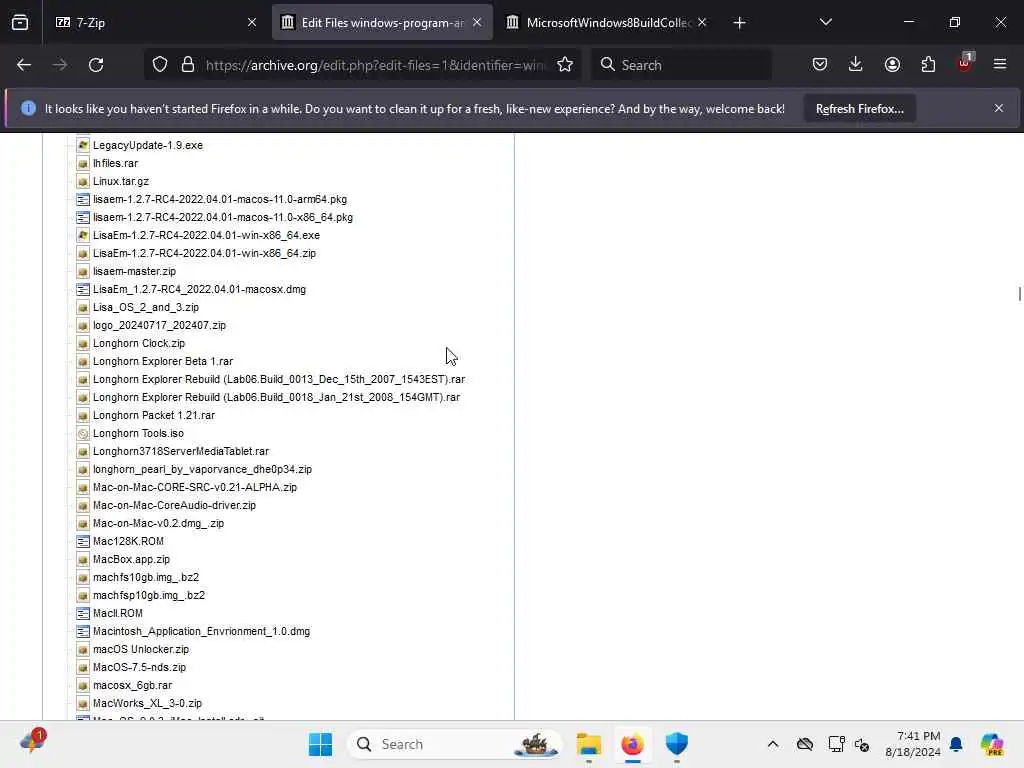Image resolution: width=1024 pixels, height=768 pixels.
Task: Open the Firefox downloads panel
Action: 856,65
